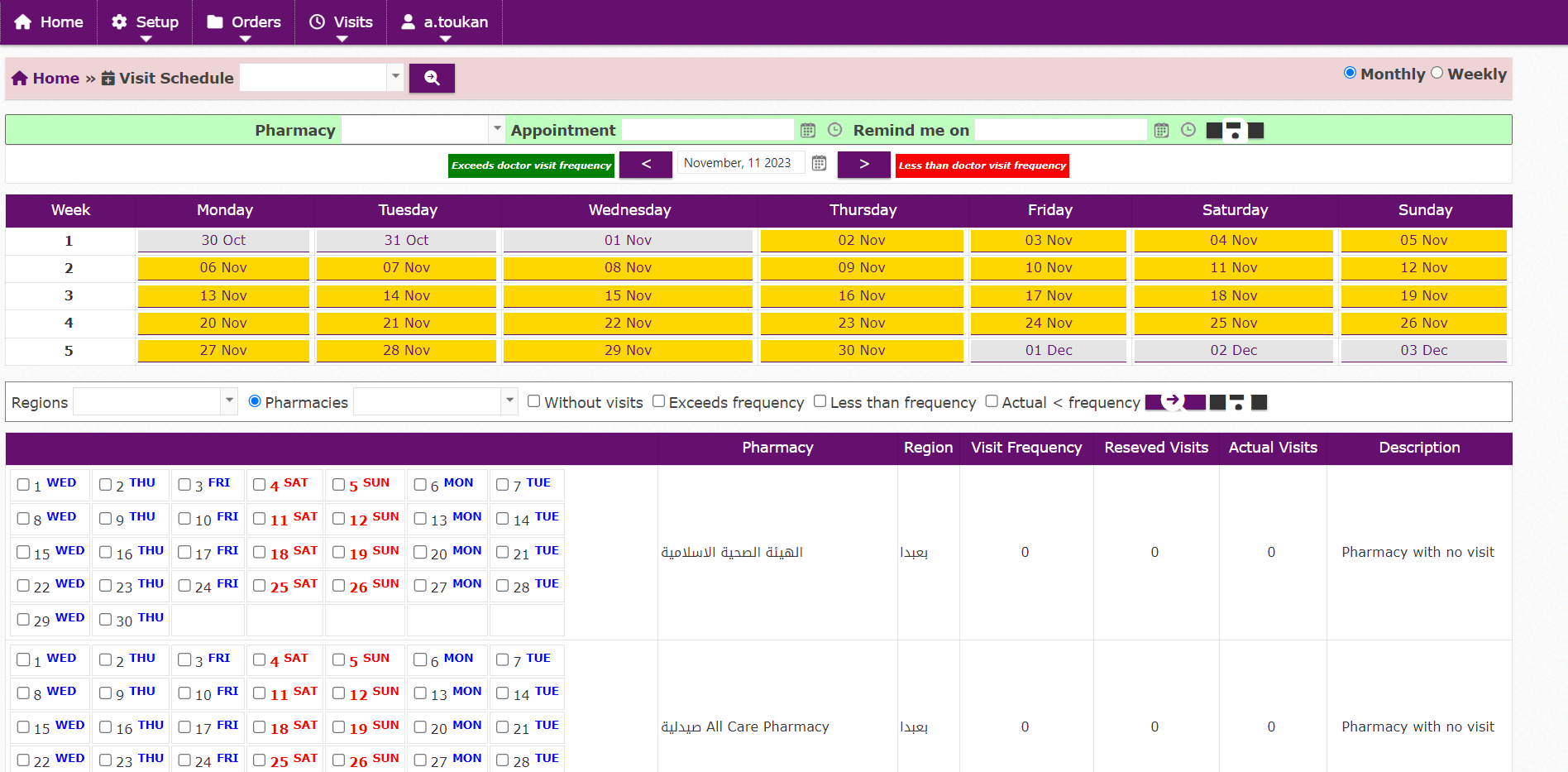Click the purple arrow filter button
The image size is (1568, 772).
(x=1174, y=402)
